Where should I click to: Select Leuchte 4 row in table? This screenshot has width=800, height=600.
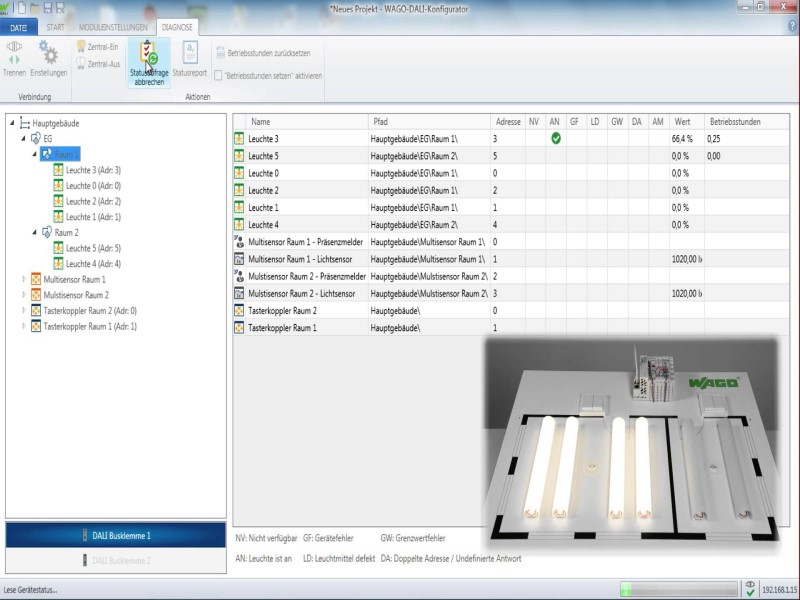tap(511, 224)
